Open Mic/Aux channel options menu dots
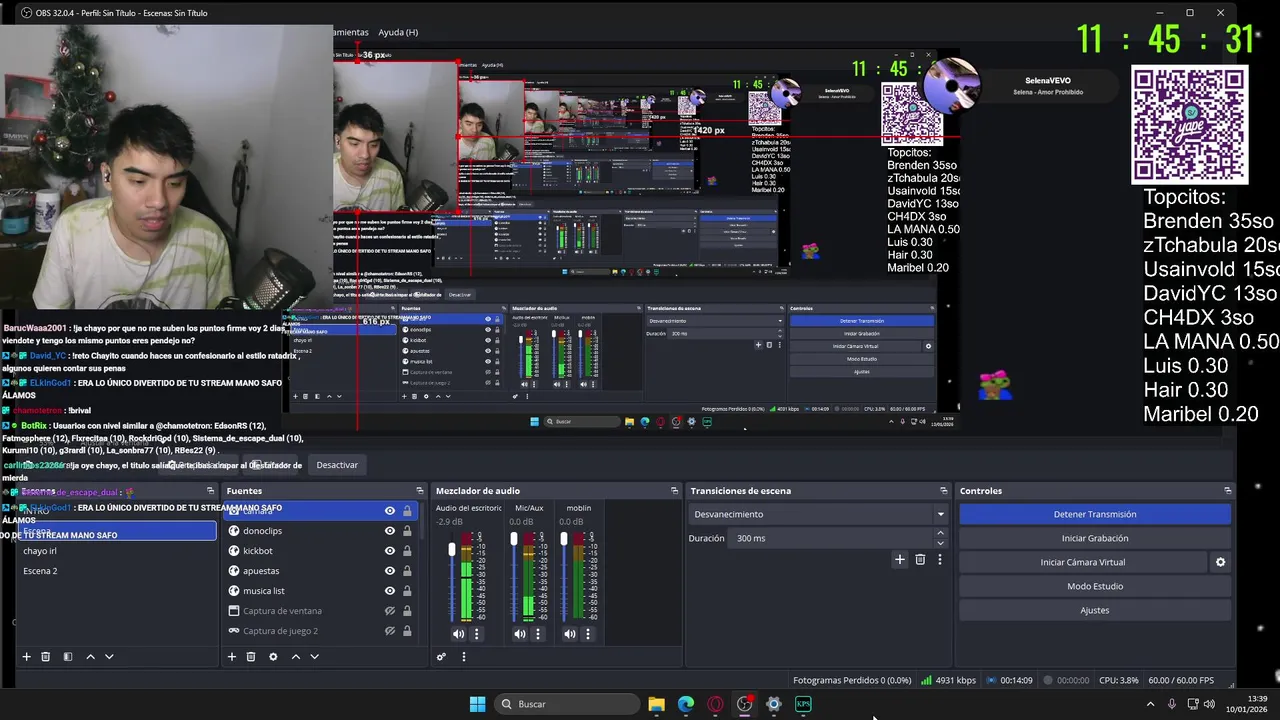Screen dimensions: 1280x720 pos(538,634)
